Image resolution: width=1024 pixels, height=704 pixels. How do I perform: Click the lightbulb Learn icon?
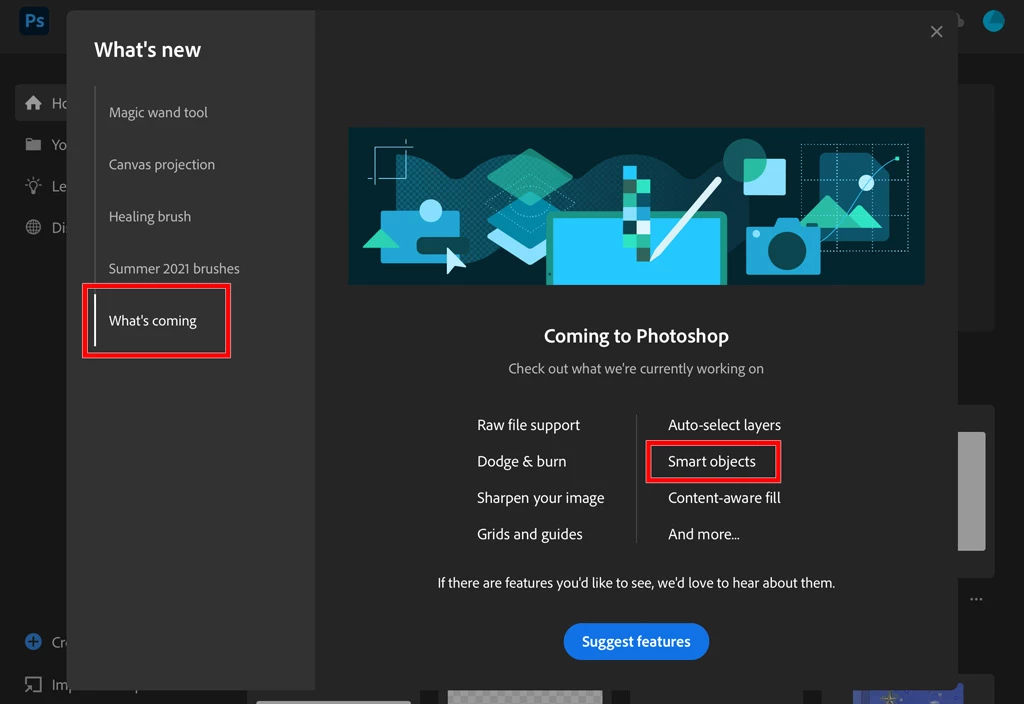pyautogui.click(x=33, y=185)
